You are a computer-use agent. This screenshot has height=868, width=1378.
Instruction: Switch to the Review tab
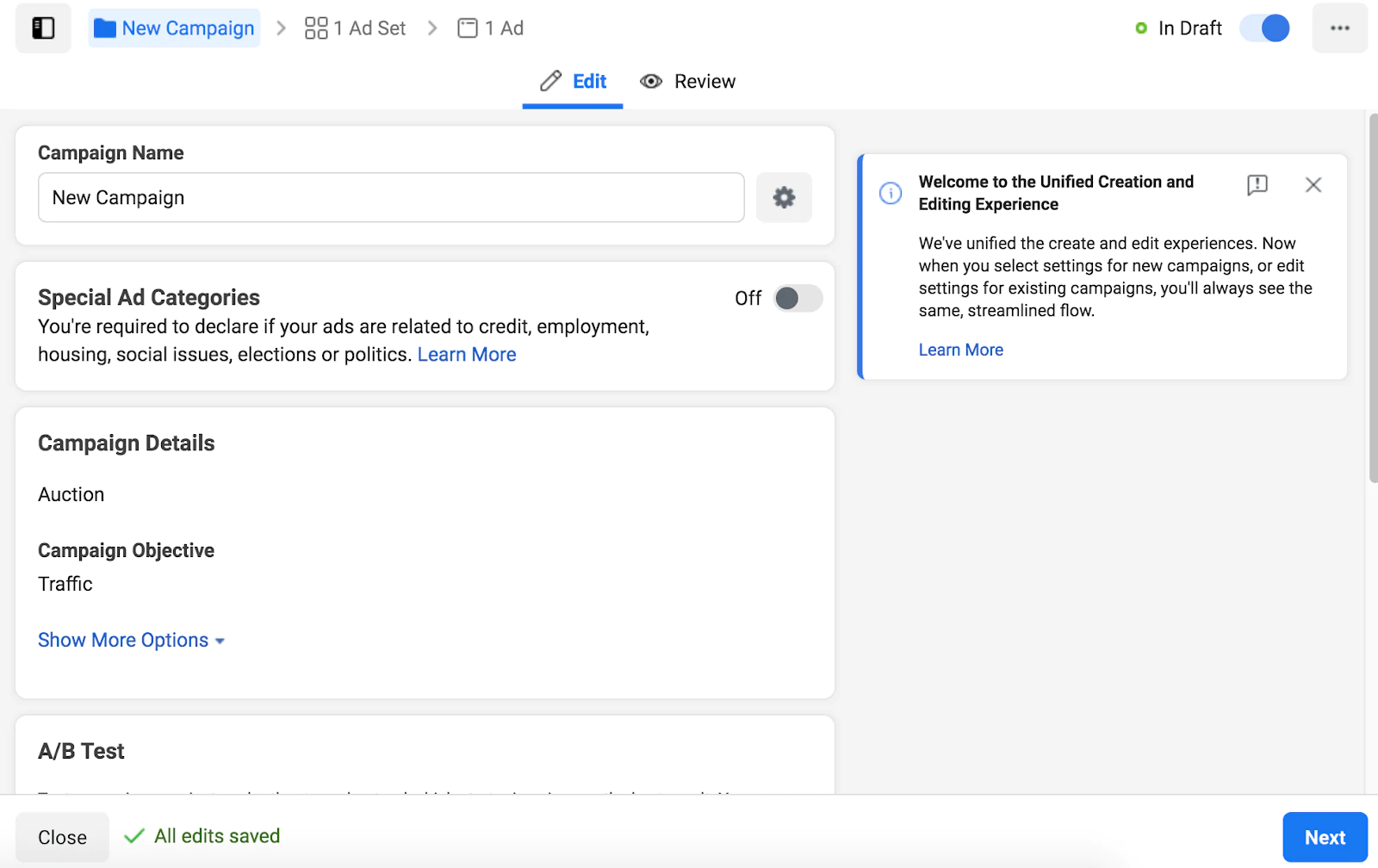[688, 82]
